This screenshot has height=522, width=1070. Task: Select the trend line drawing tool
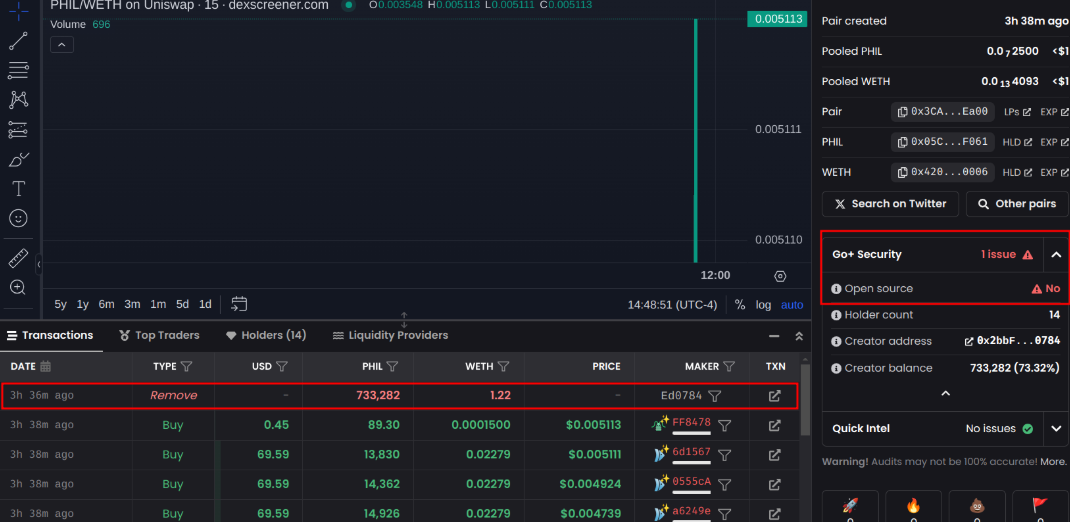tap(18, 42)
